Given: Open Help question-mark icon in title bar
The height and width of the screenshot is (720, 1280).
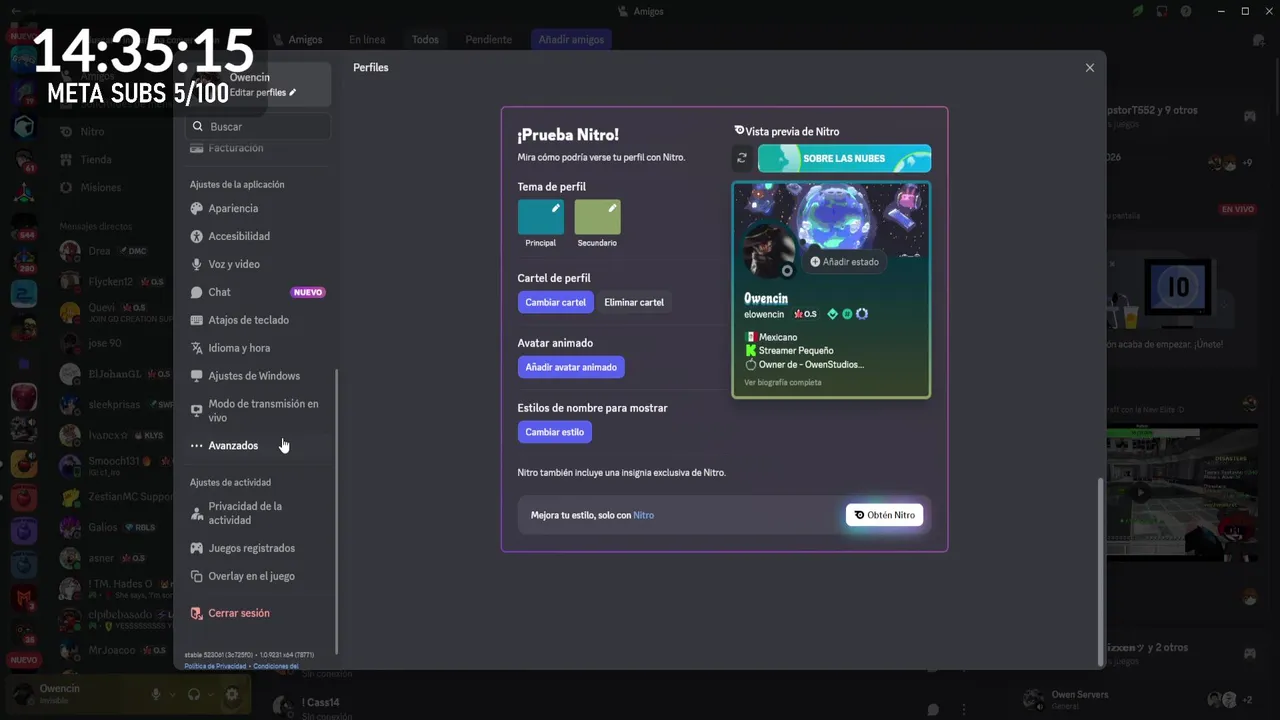Looking at the screenshot, I should tap(1186, 11).
